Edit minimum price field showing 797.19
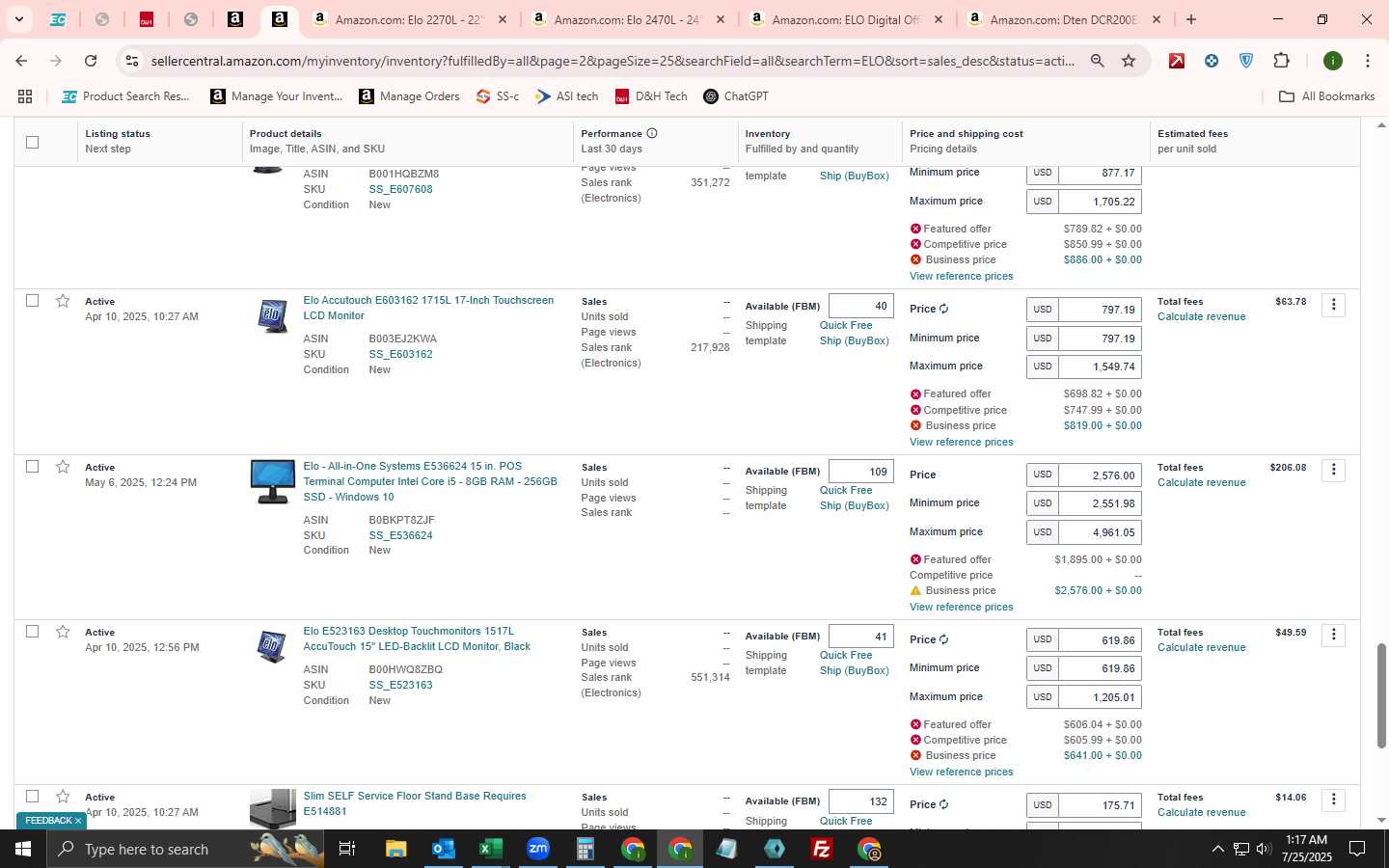The image size is (1389, 868). click(1100, 339)
